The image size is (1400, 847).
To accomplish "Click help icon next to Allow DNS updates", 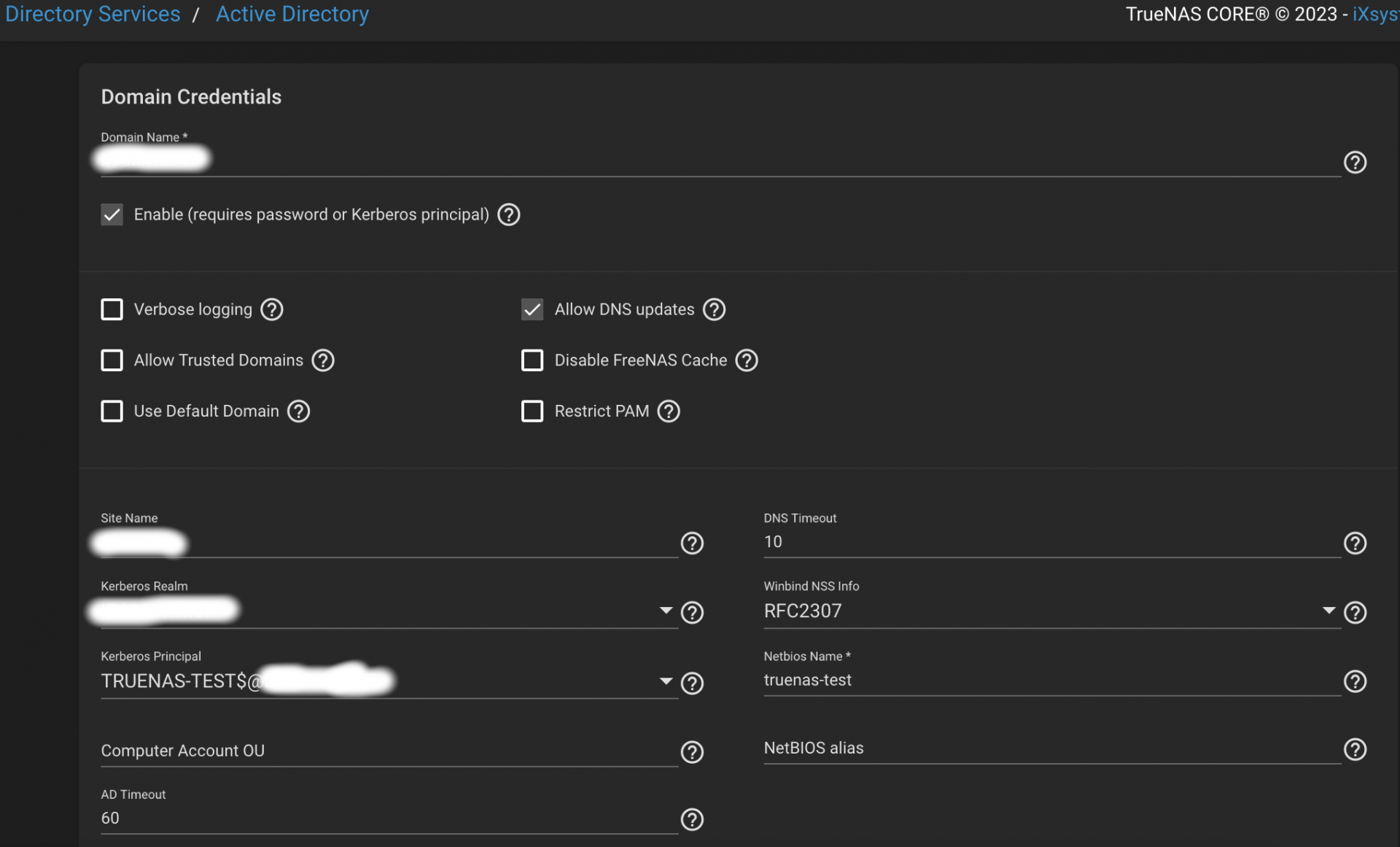I will [714, 309].
